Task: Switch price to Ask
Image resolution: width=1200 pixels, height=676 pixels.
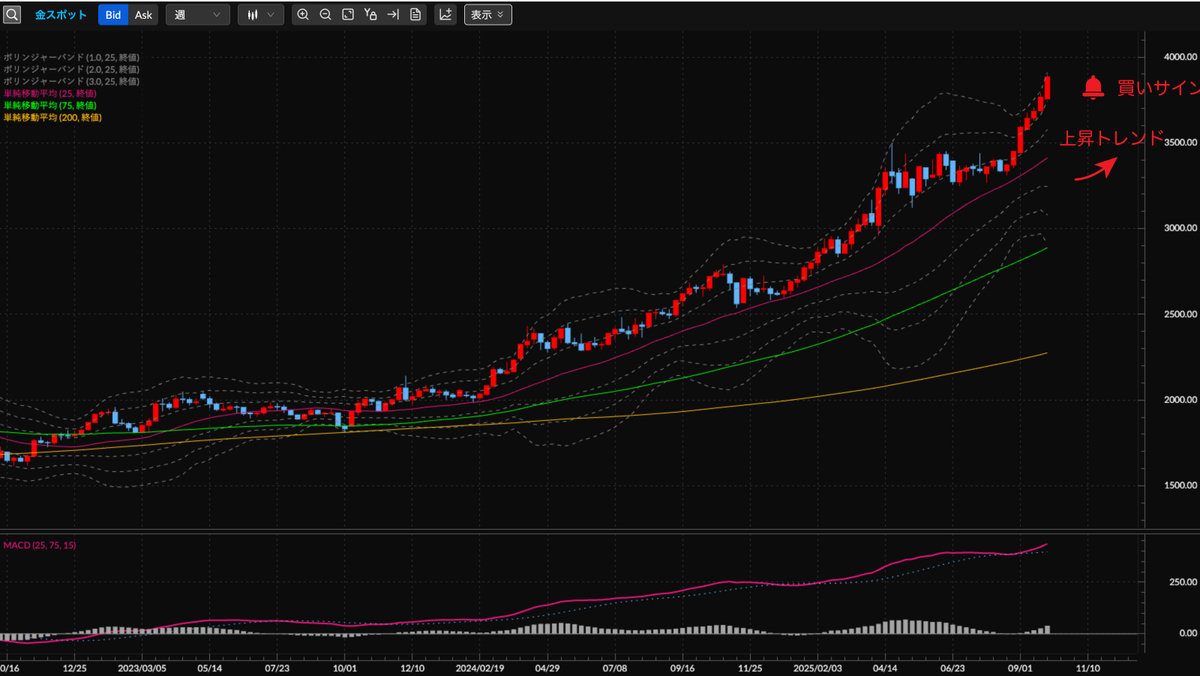Action: (144, 15)
